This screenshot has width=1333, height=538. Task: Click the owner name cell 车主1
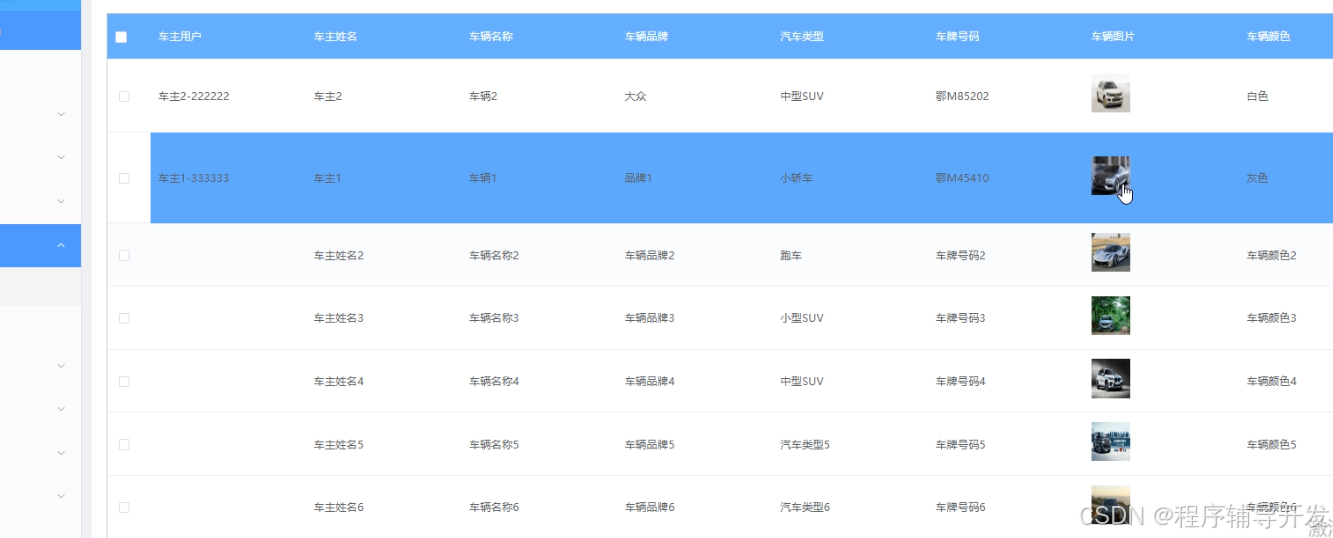point(328,178)
